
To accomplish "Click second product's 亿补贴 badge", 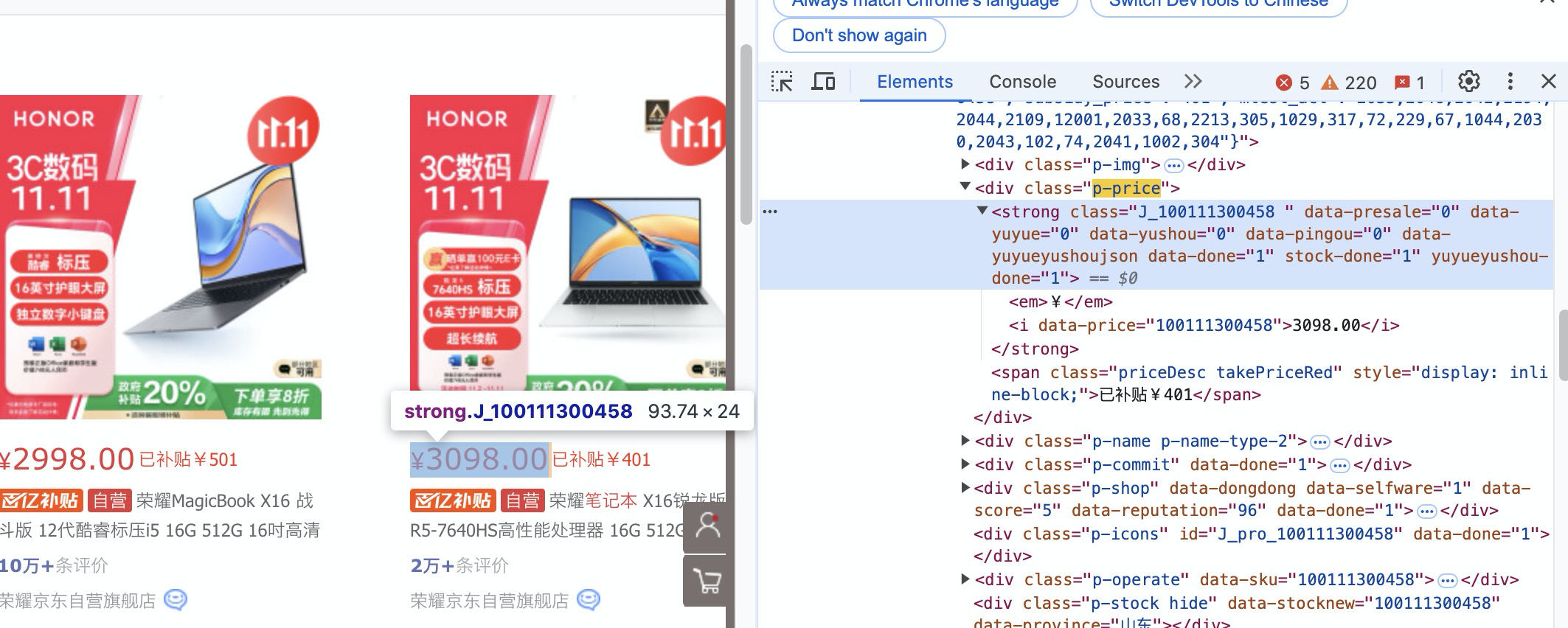I will [x=453, y=500].
